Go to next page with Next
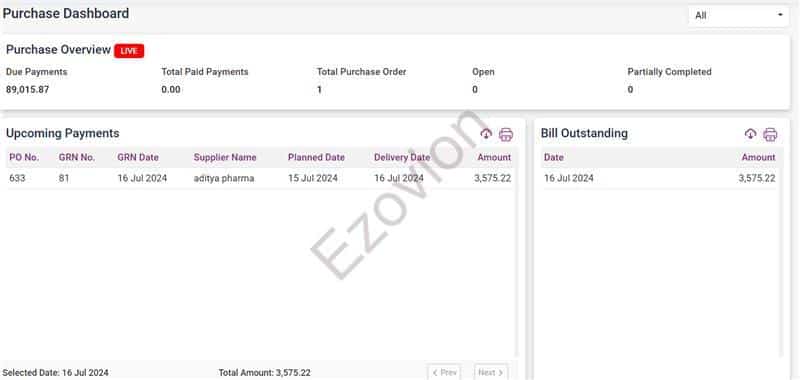The width and height of the screenshot is (800, 380). coord(491,373)
